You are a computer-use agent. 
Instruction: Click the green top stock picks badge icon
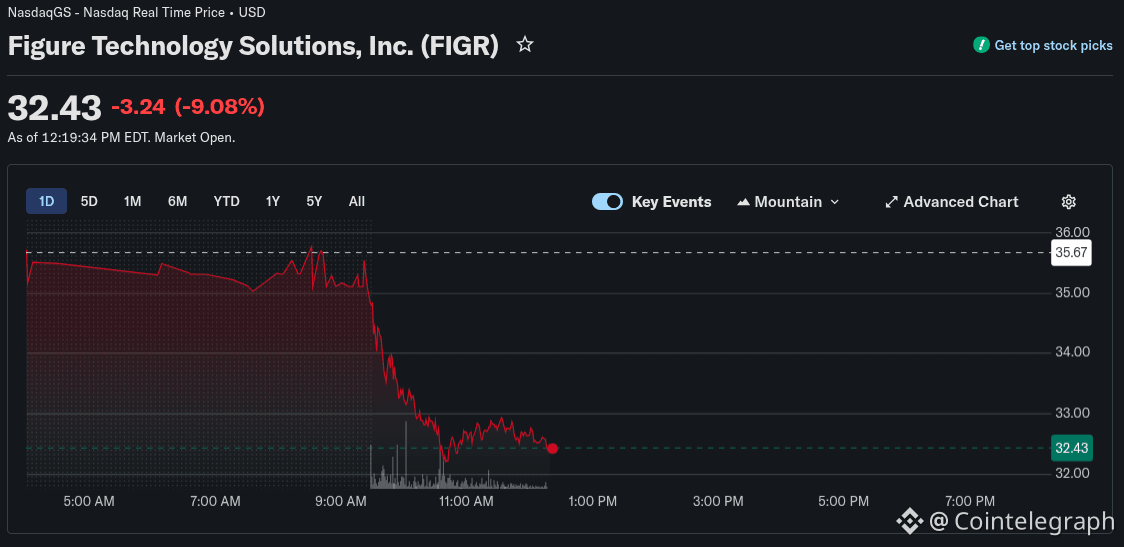[981, 45]
